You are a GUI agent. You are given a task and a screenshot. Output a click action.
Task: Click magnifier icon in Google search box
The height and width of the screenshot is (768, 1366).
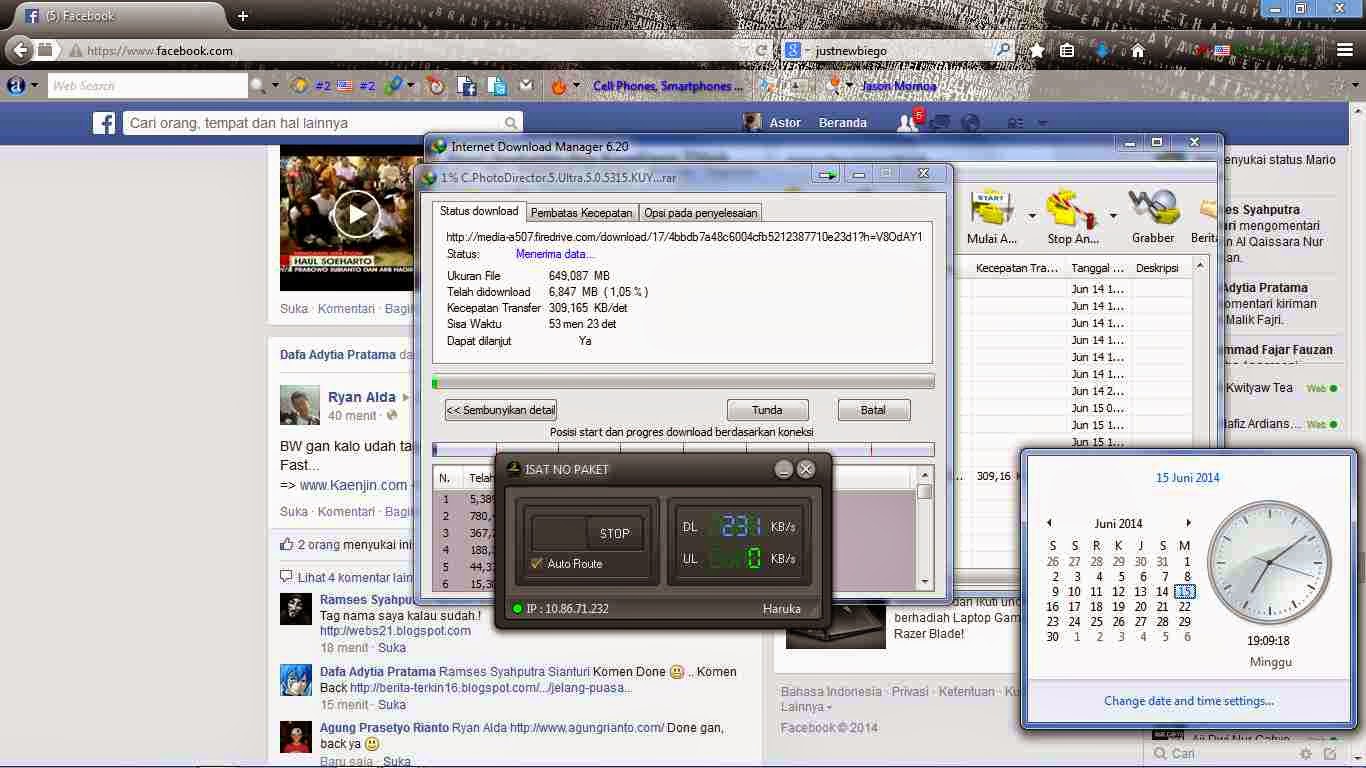pyautogui.click(x=1004, y=50)
